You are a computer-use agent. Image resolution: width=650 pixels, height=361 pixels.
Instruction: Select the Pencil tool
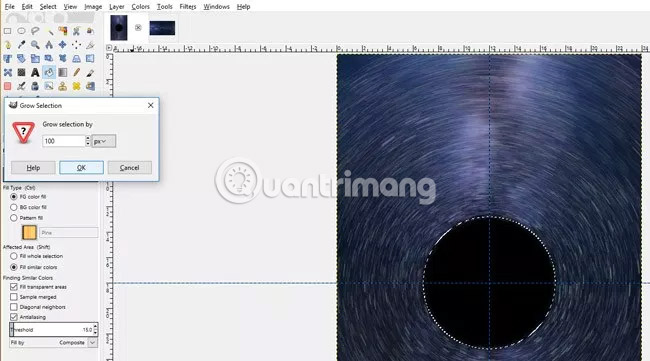(76, 73)
